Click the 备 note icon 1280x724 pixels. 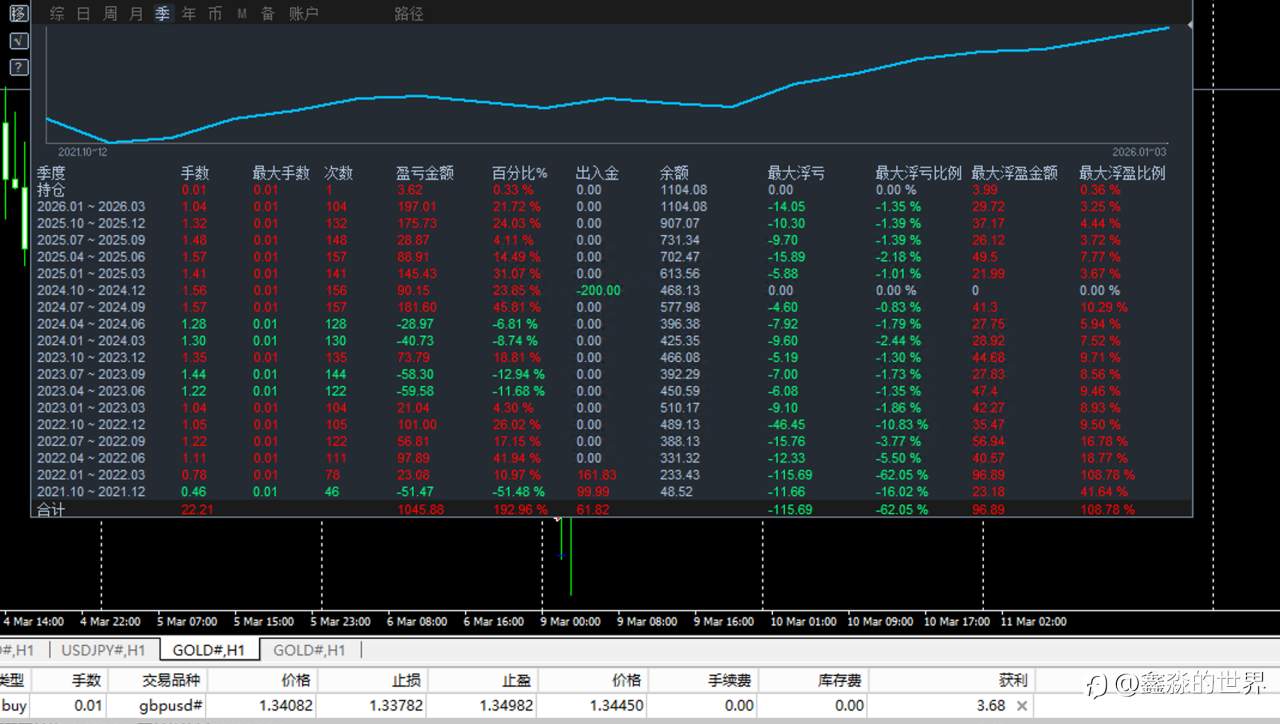[268, 14]
